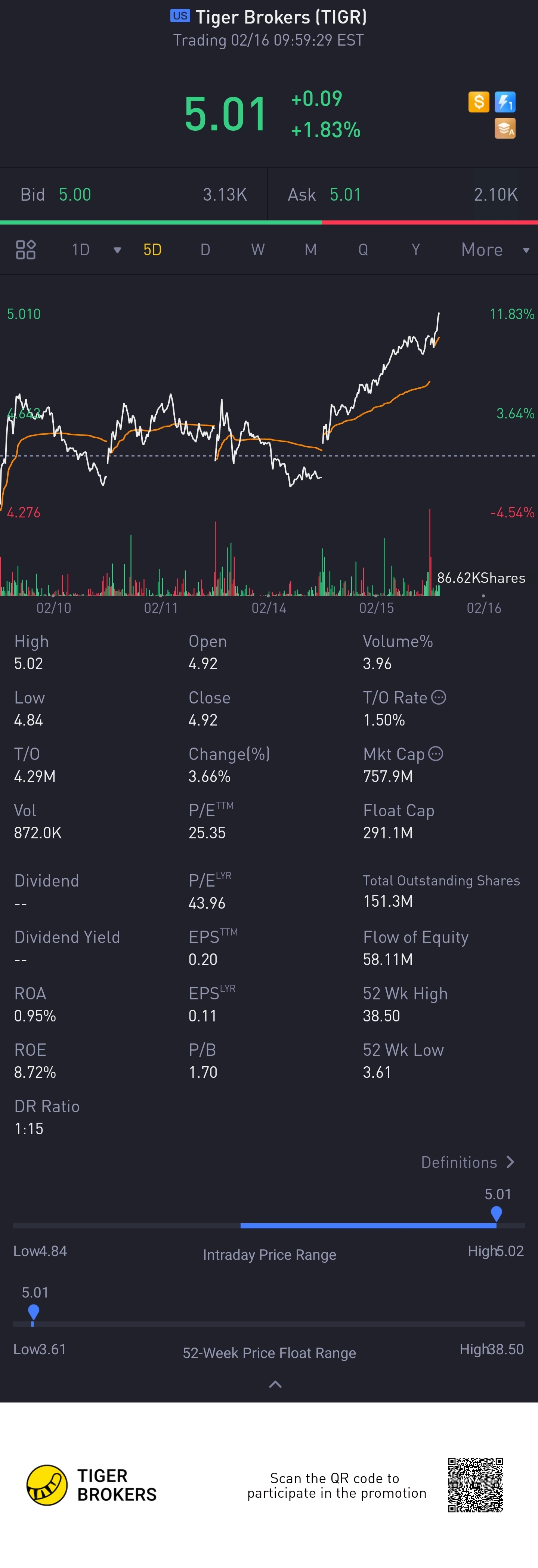Tap the promotion QR code

coord(475,1485)
